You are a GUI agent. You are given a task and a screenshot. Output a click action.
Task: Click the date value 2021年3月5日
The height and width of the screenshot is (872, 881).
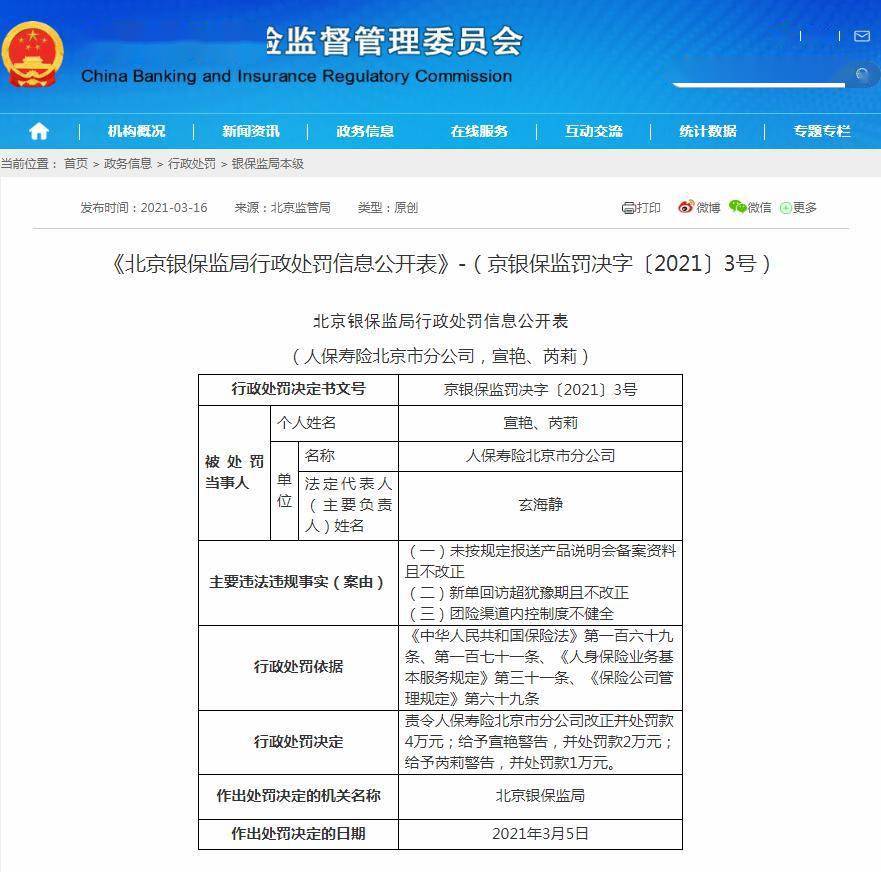tap(540, 834)
